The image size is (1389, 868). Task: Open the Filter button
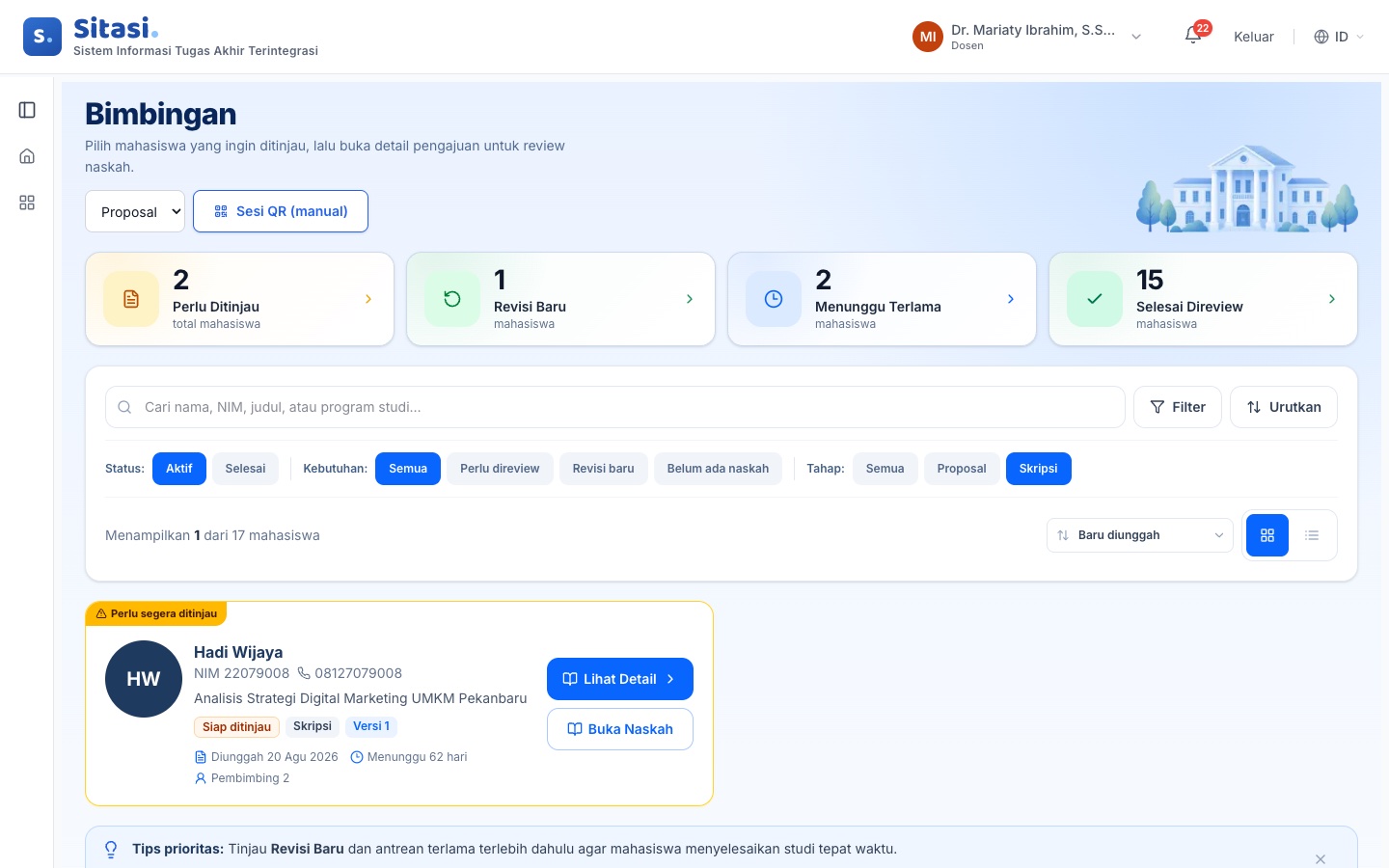pos(1178,407)
